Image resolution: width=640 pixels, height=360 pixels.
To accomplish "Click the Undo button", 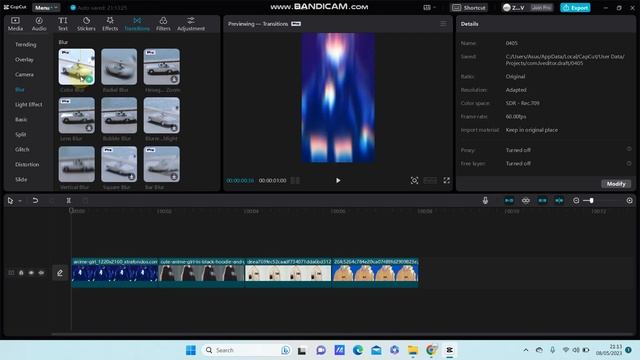I will tap(35, 200).
